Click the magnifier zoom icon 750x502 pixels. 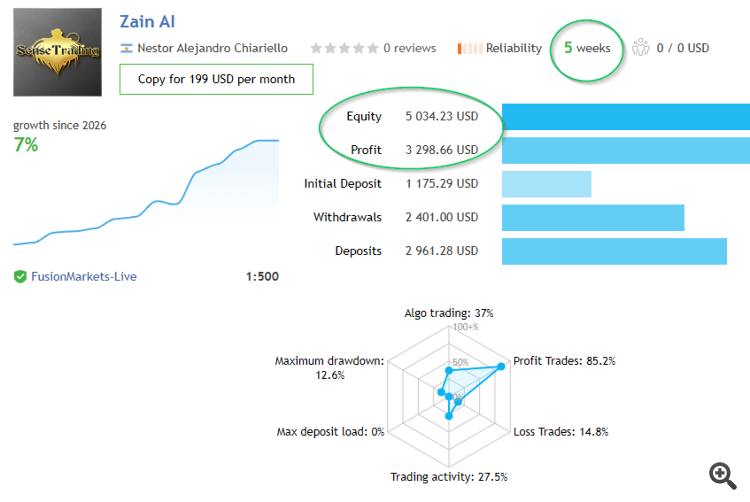tap(722, 474)
